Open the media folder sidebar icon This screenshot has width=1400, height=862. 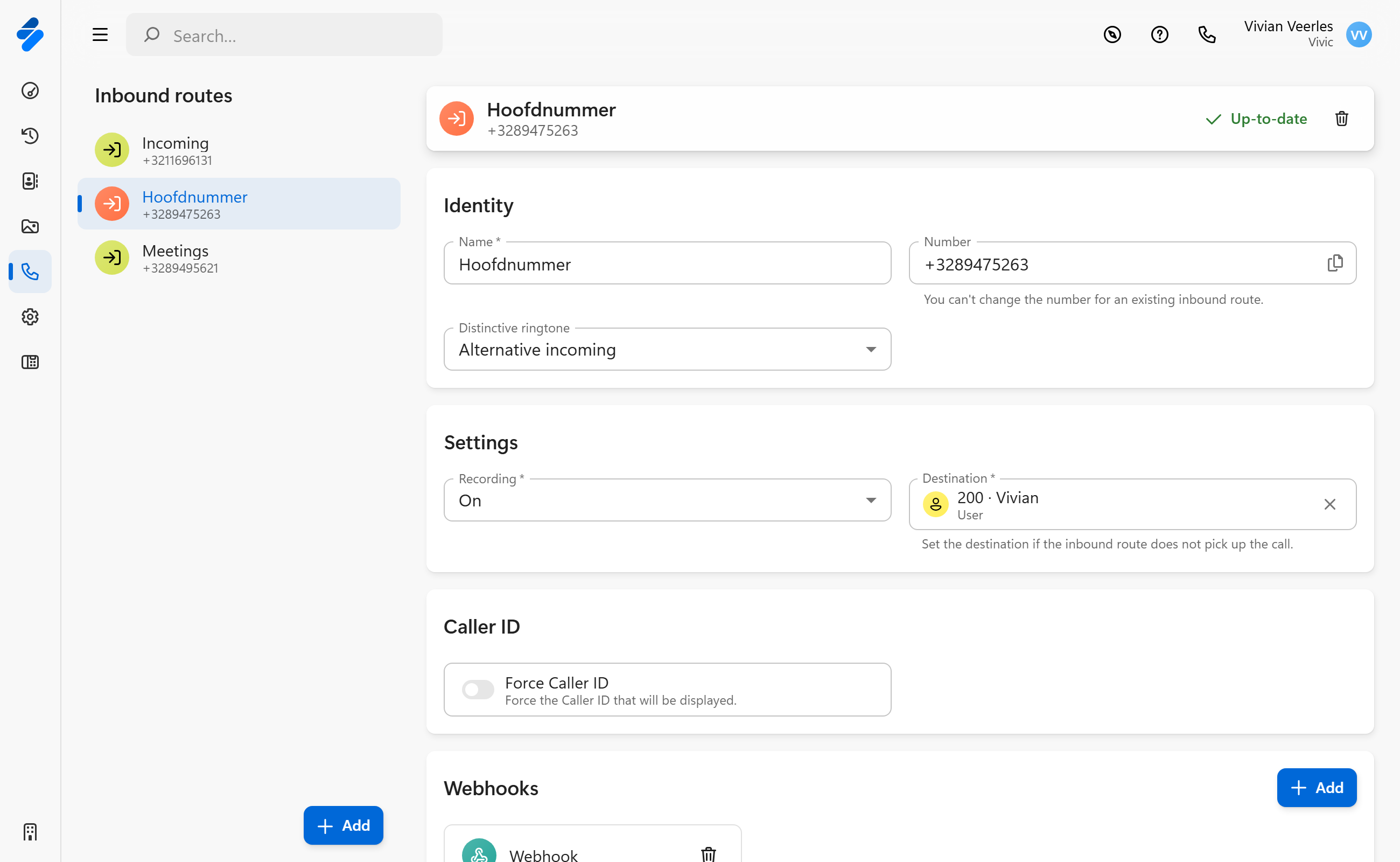click(x=30, y=226)
